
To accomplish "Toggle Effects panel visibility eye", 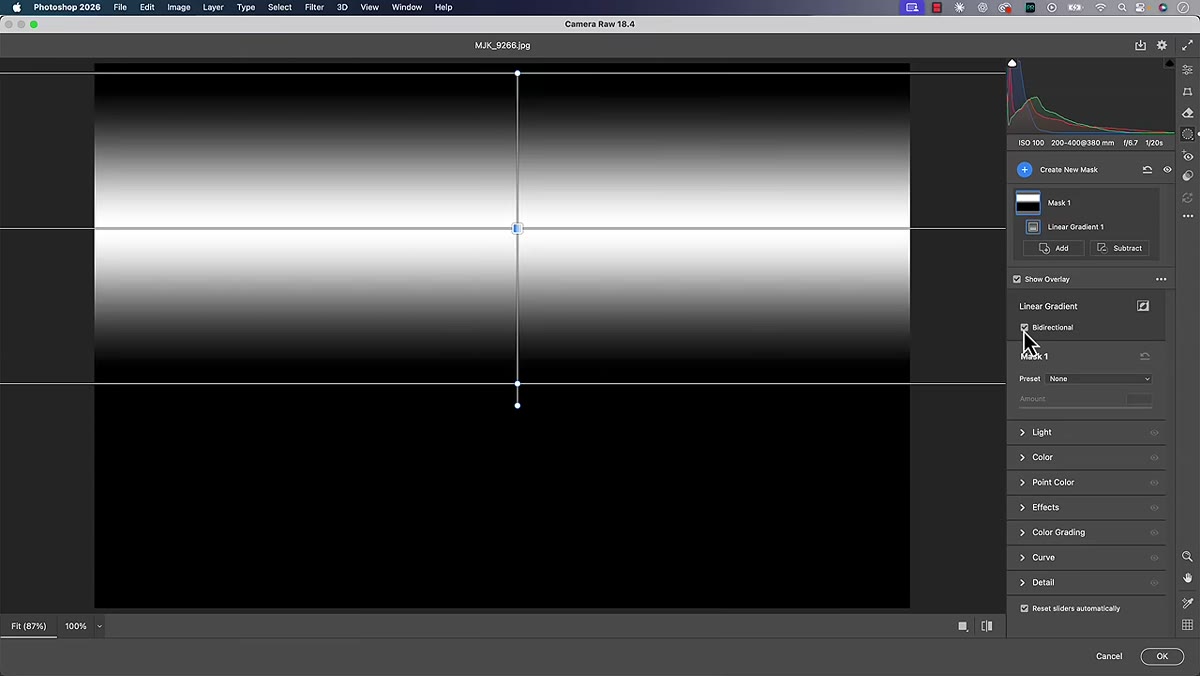I will click(1154, 508).
